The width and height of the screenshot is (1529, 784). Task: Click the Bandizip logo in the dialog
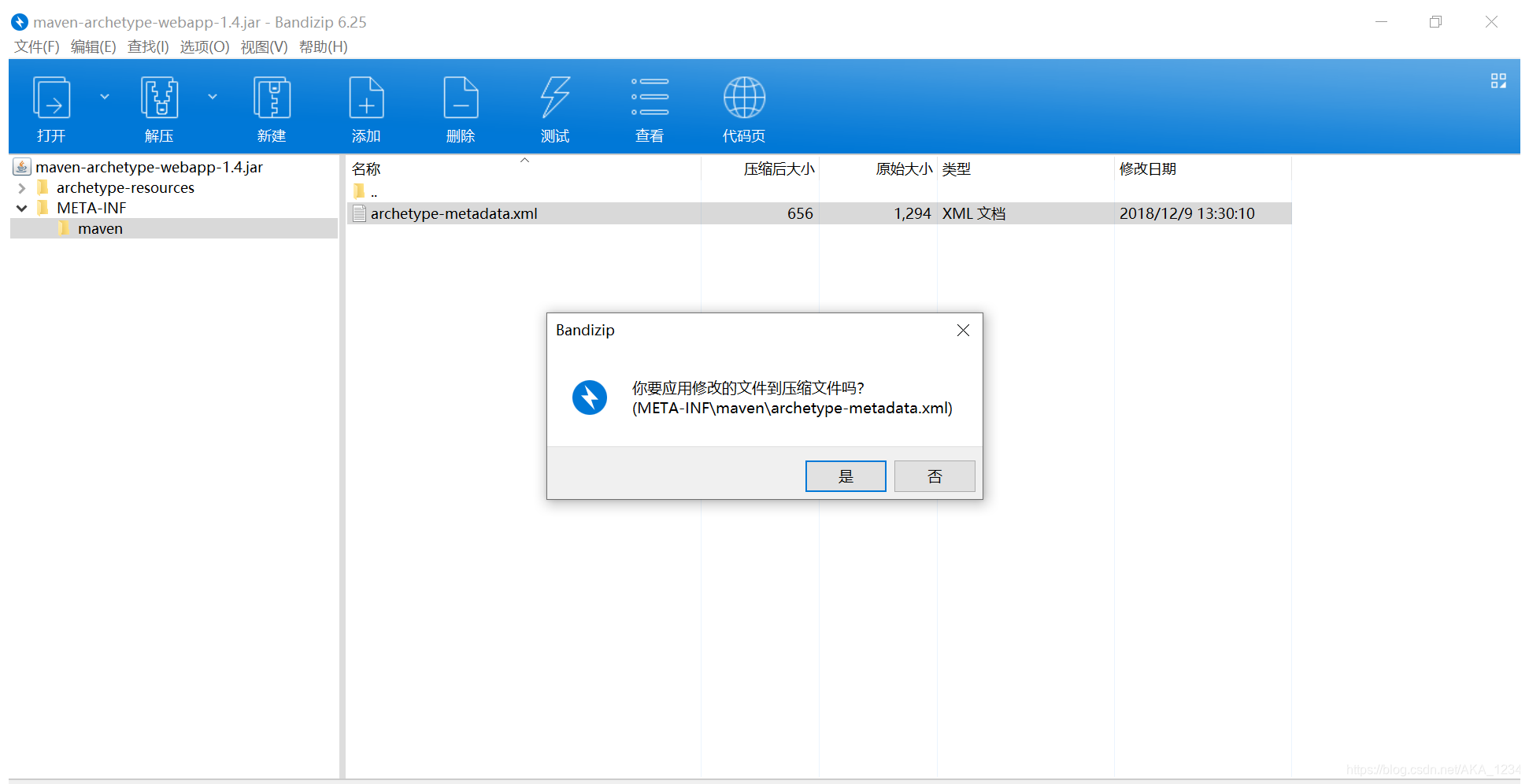tap(590, 398)
